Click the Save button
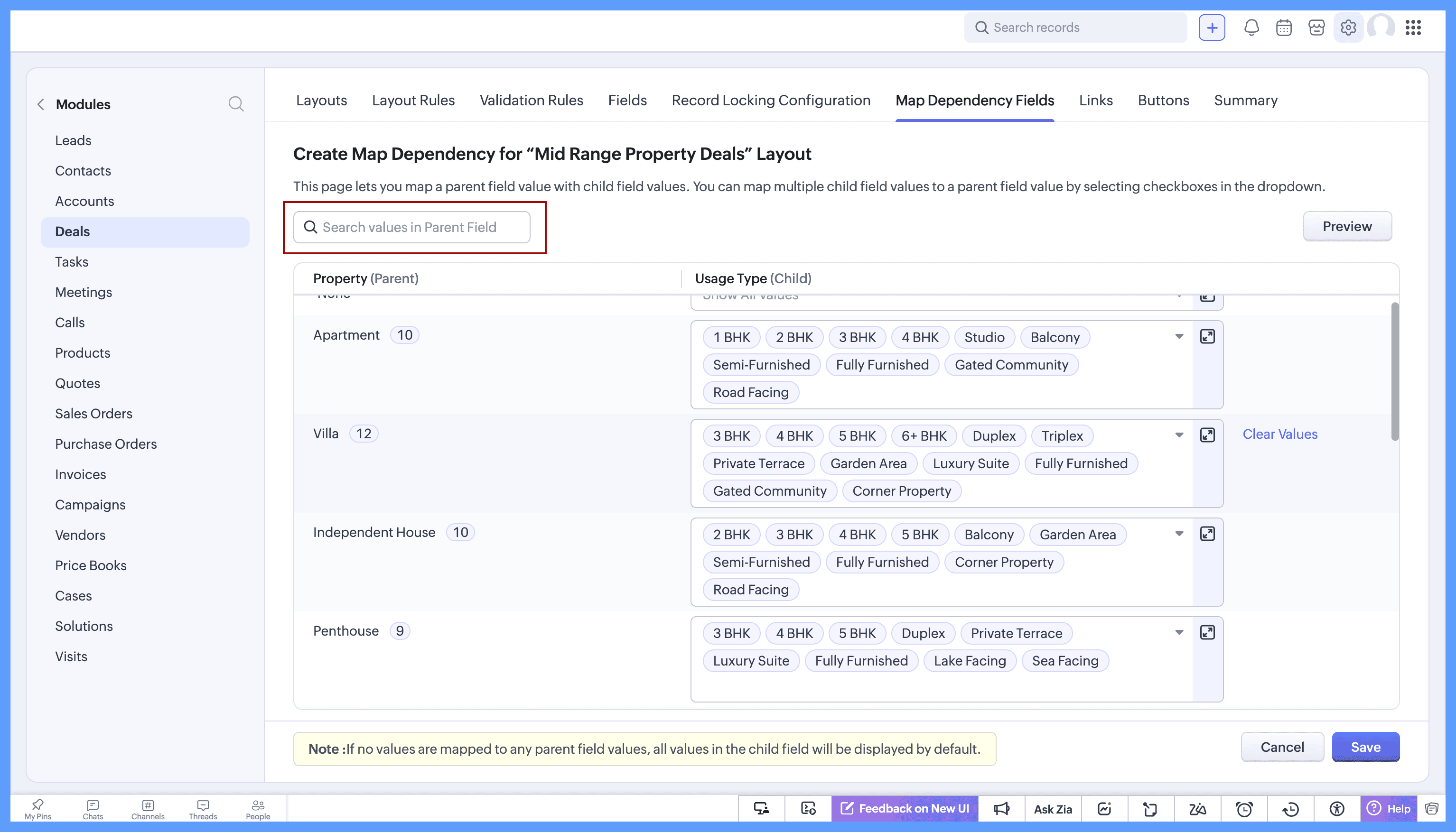Screen dimensions: 1456x832 [x=1365, y=747]
